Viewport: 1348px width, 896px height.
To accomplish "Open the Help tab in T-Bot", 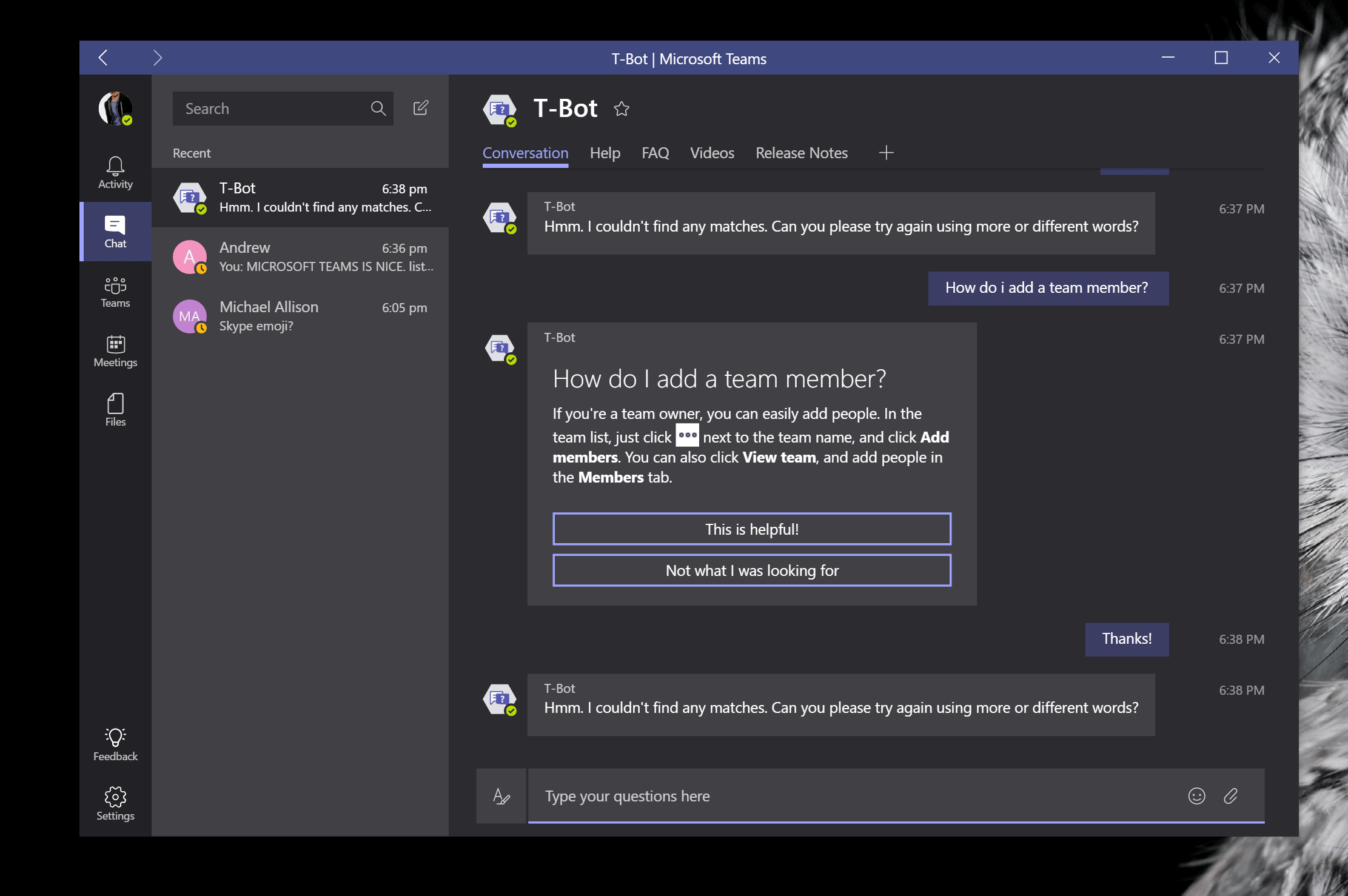I will pyautogui.click(x=604, y=153).
